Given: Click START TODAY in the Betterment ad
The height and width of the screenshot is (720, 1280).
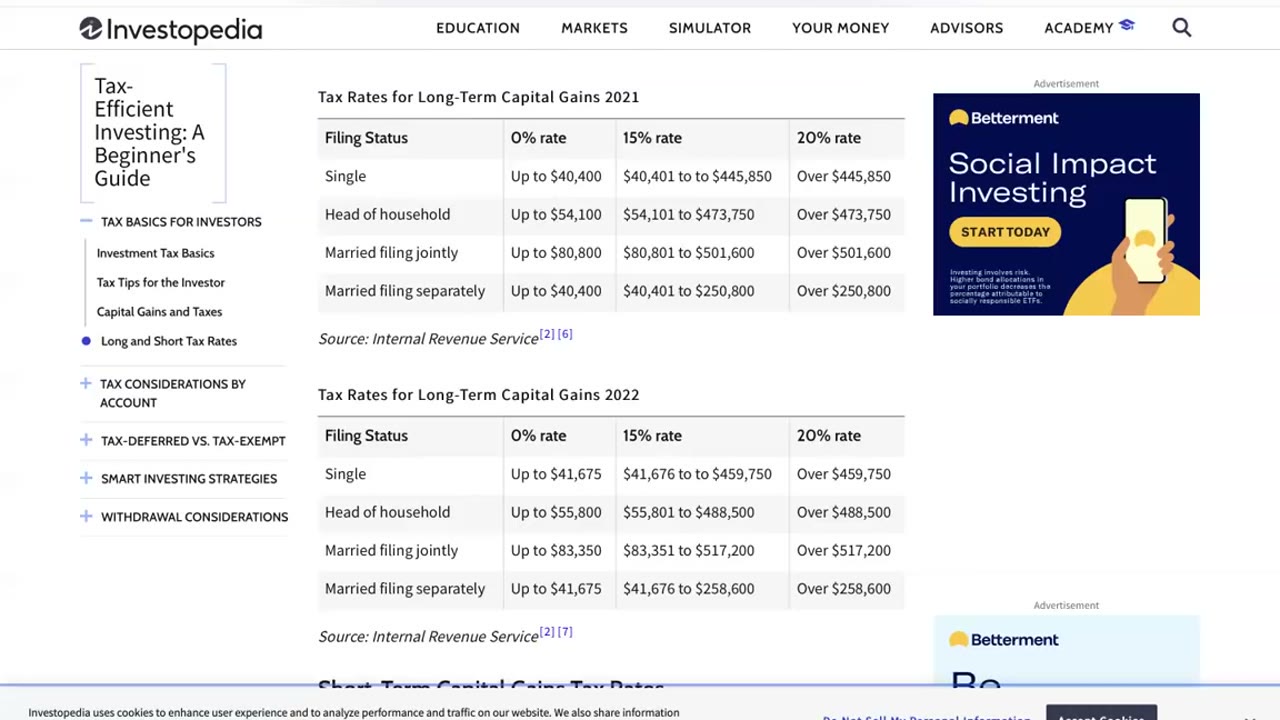Looking at the screenshot, I should (x=1005, y=232).
